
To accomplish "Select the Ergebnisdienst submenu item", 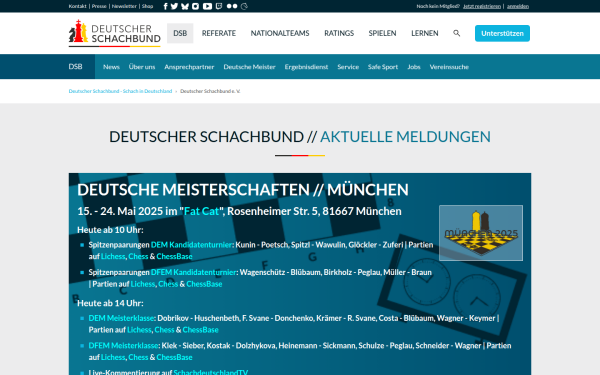I will (306, 67).
